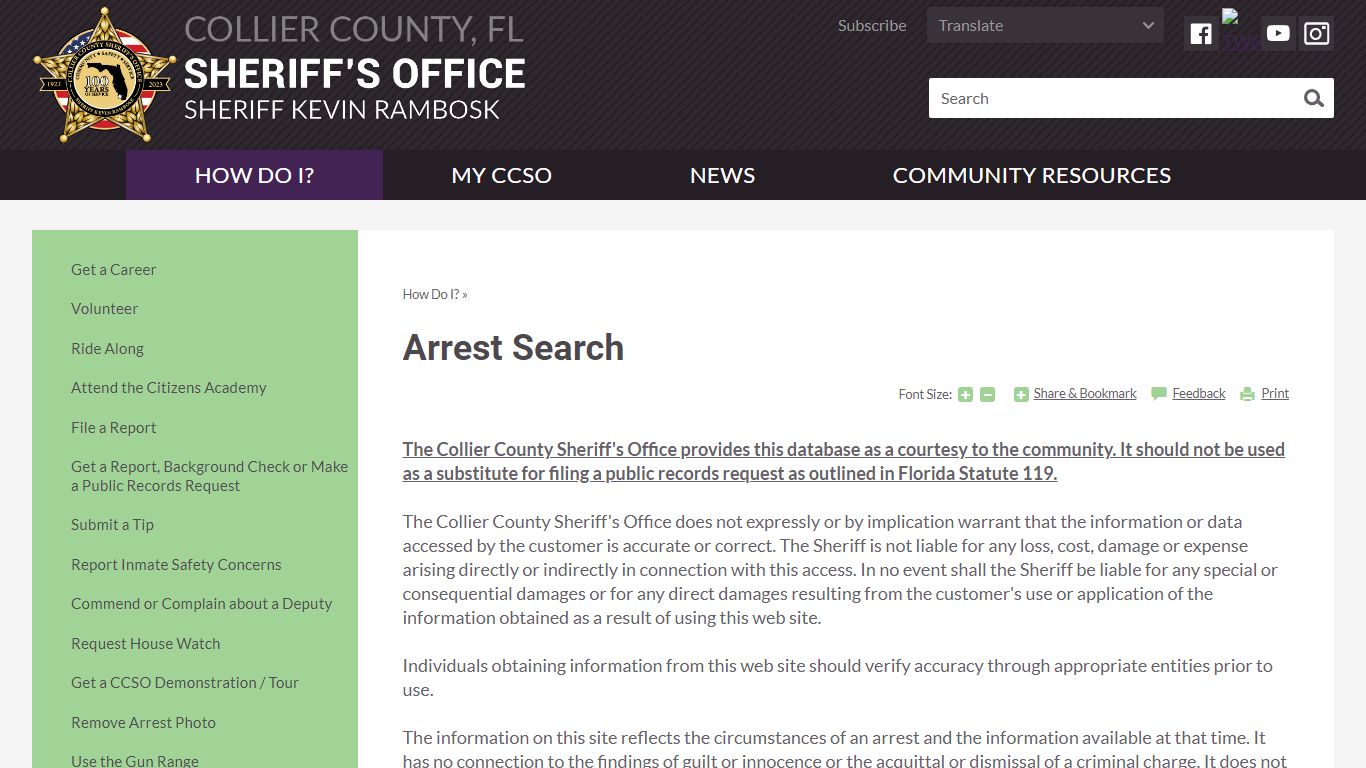Open the How Do I? menu
Screen dimensions: 1366x768
click(x=254, y=175)
